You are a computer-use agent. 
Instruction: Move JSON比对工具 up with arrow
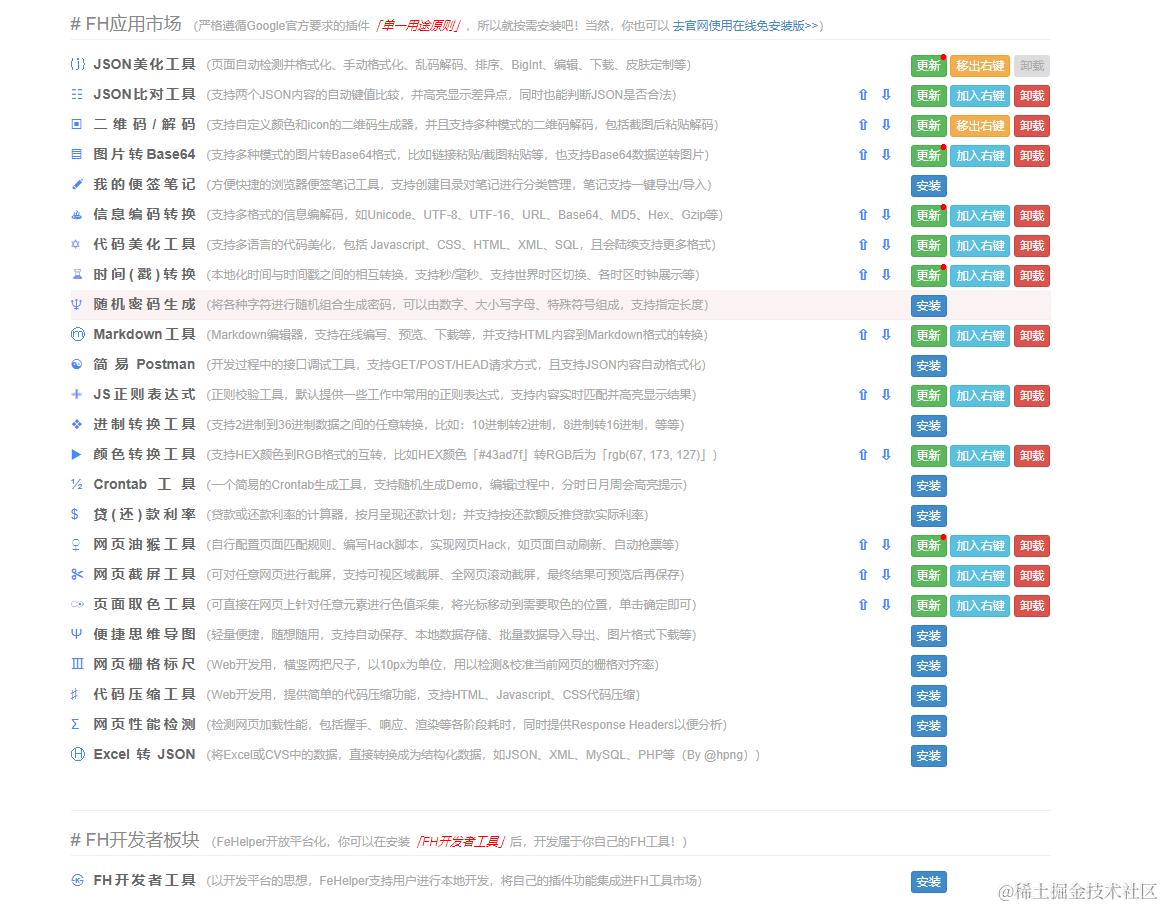click(863, 94)
